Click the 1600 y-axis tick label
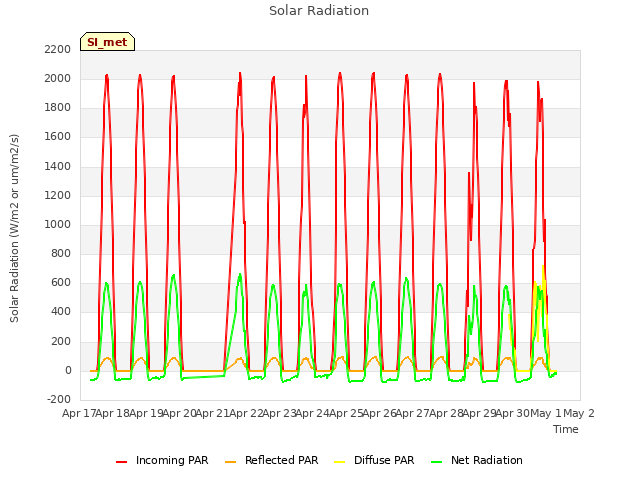Viewport: 640px width, 480px height. point(58,137)
